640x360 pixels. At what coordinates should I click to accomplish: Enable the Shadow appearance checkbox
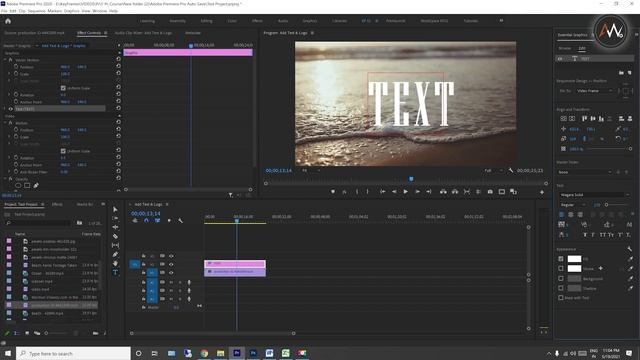[x=561, y=288]
